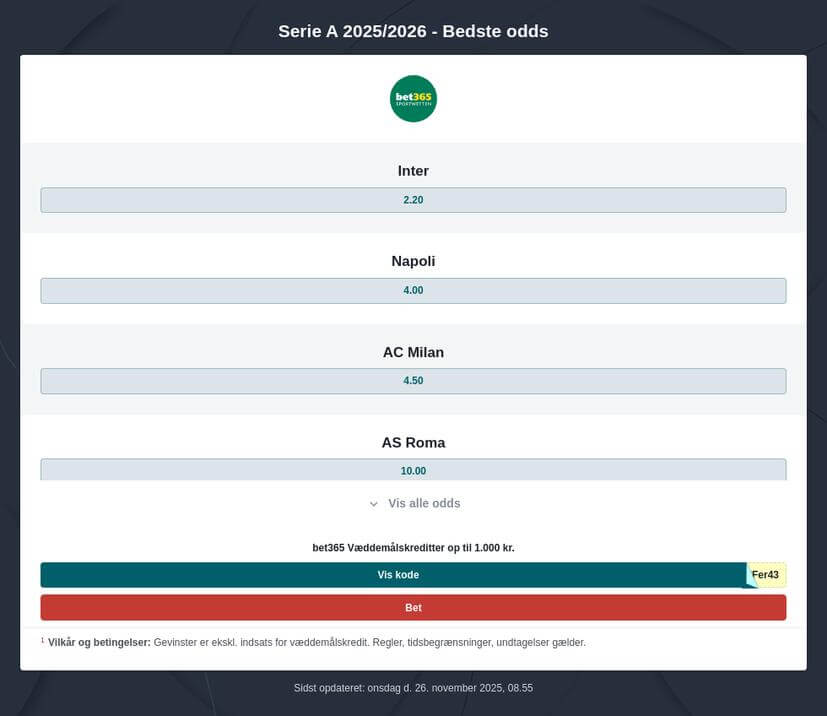Click the yellow Fer43 code tag
Viewport: 827px width, 716px height.
click(x=766, y=574)
